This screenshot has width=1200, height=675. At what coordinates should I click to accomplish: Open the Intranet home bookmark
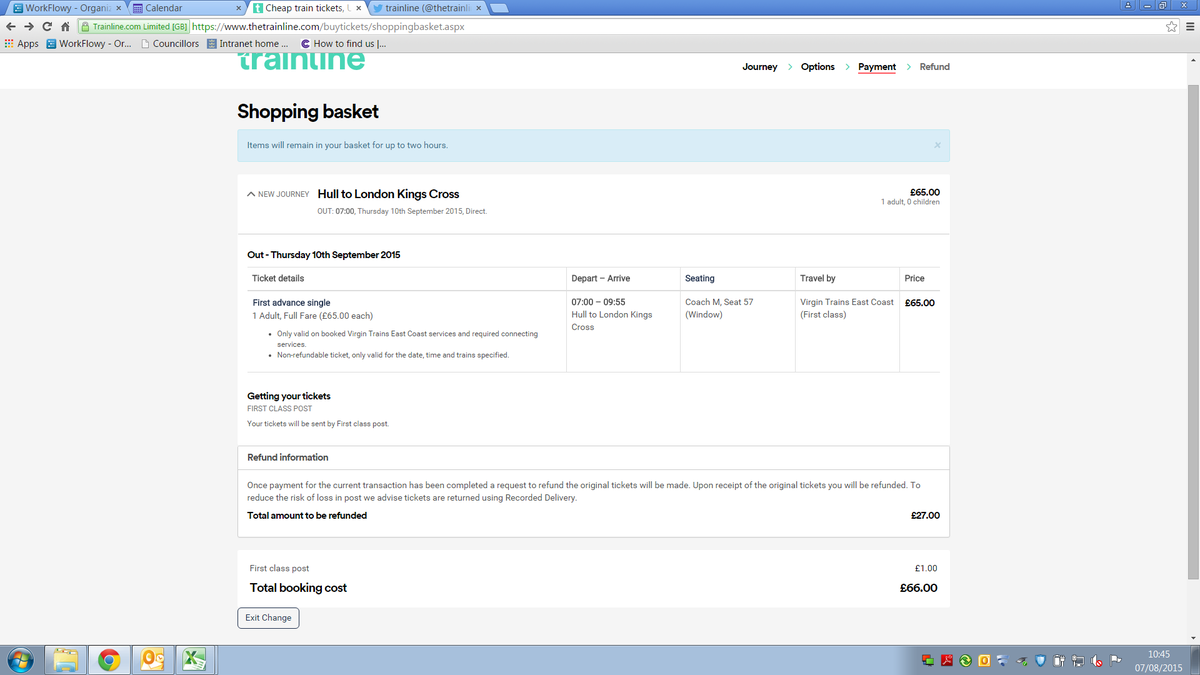tap(247, 43)
